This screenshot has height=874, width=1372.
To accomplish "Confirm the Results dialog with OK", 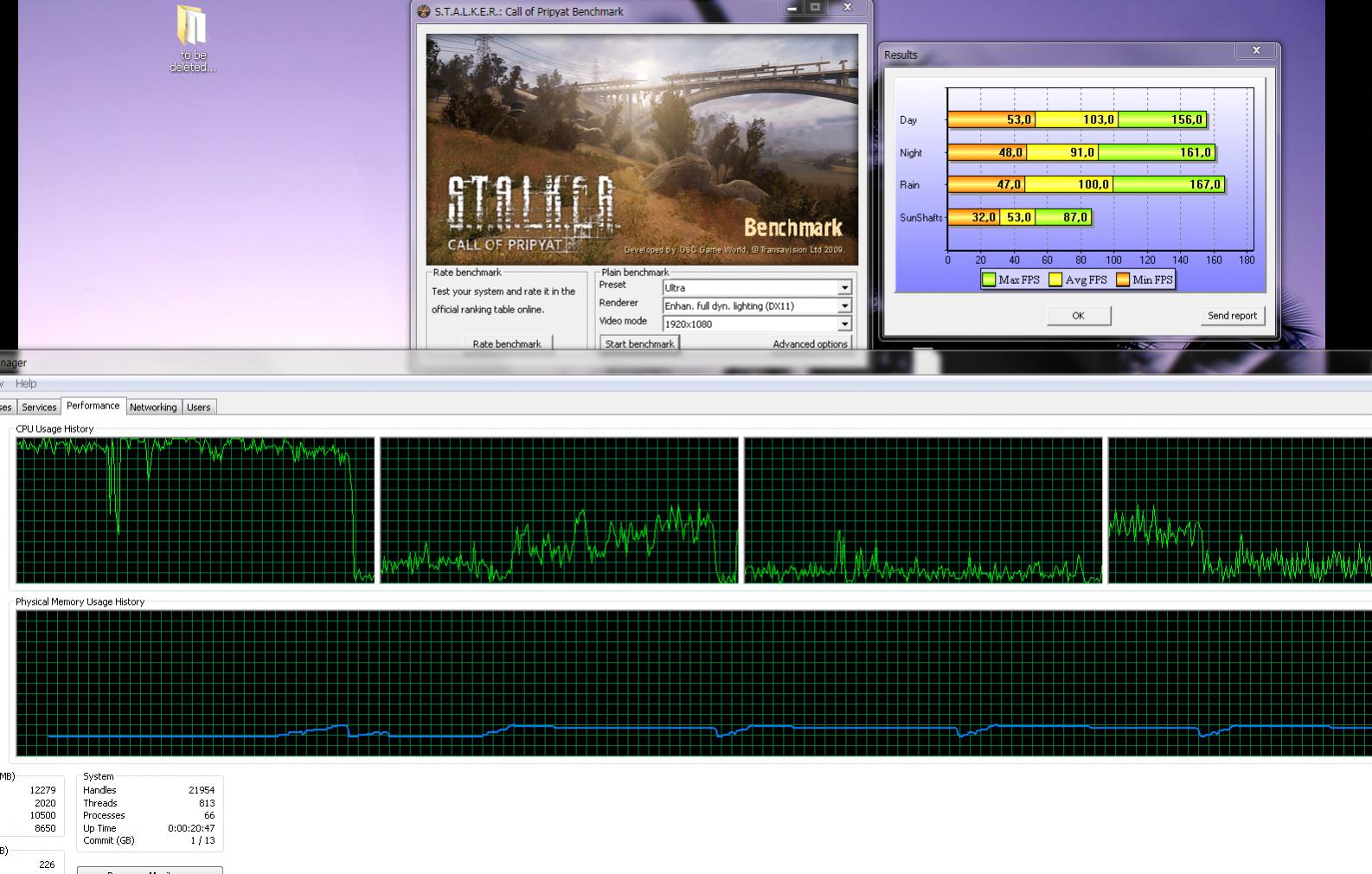I will [1078, 316].
